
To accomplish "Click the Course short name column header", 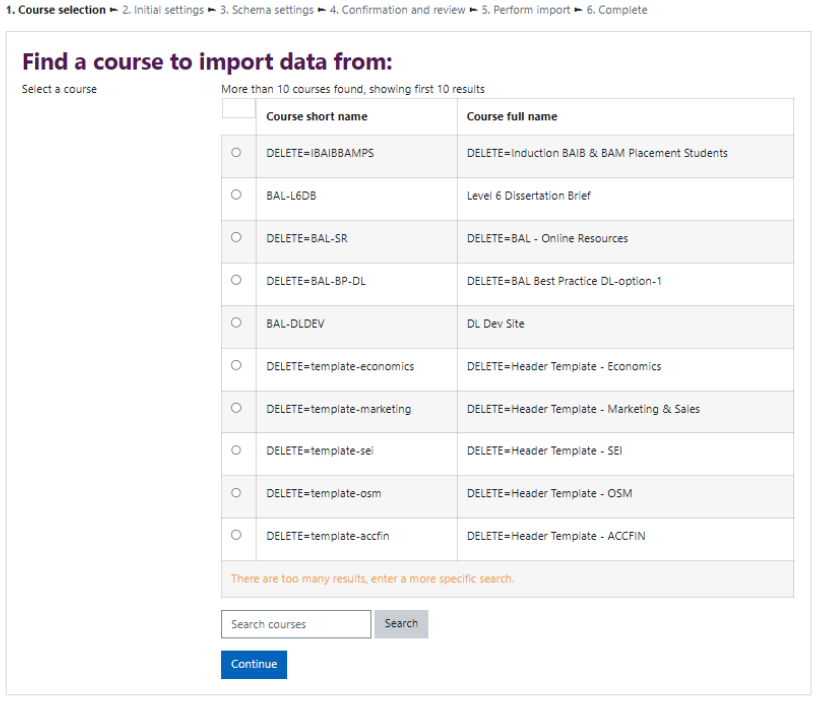I will click(317, 116).
